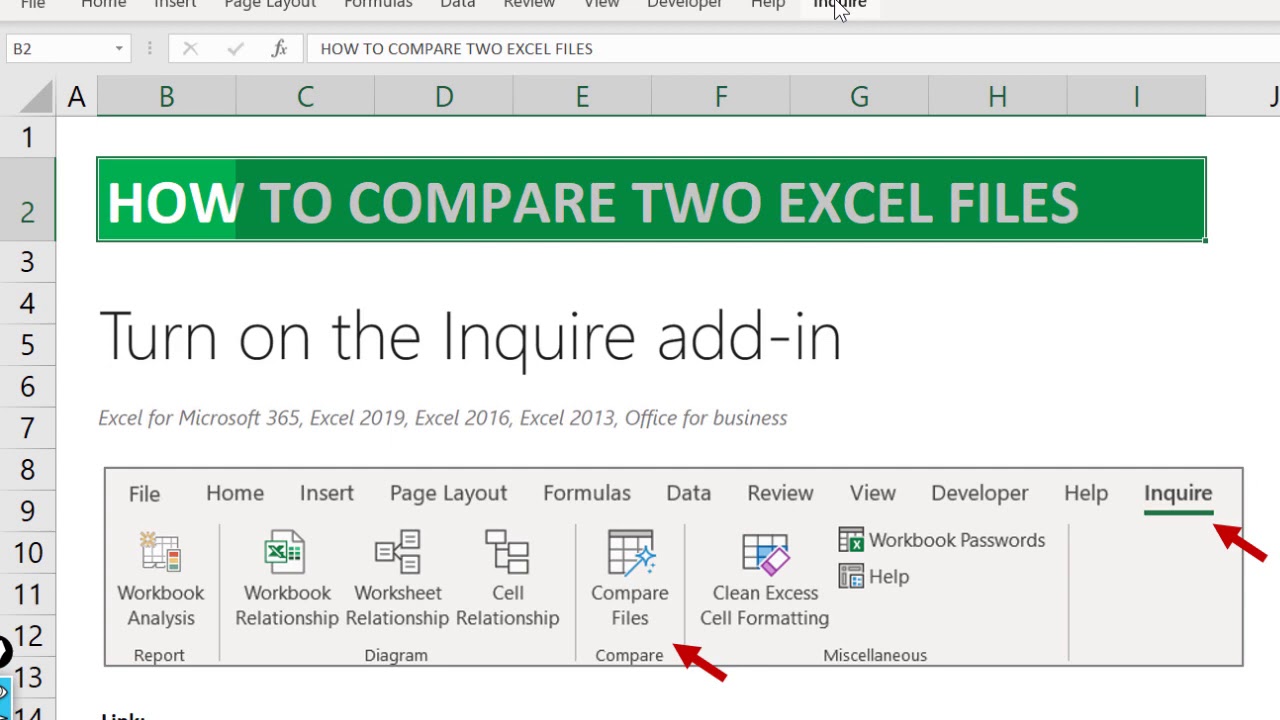The height and width of the screenshot is (720, 1280).
Task: Open the Home tab in the top ribbon
Action: [103, 4]
